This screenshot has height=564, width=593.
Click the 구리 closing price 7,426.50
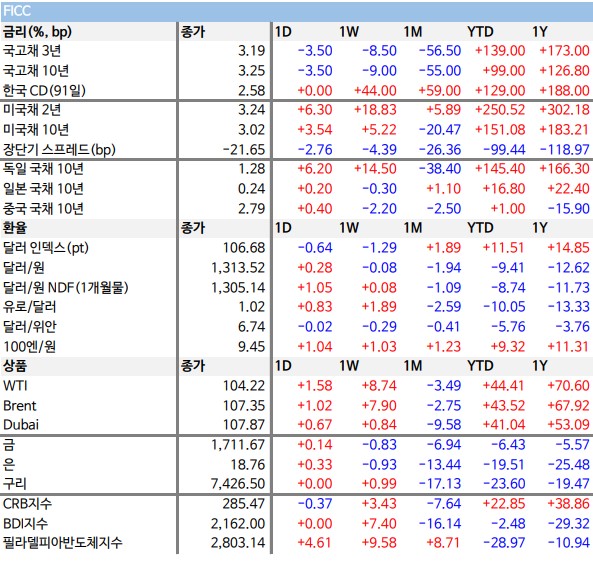point(238,484)
